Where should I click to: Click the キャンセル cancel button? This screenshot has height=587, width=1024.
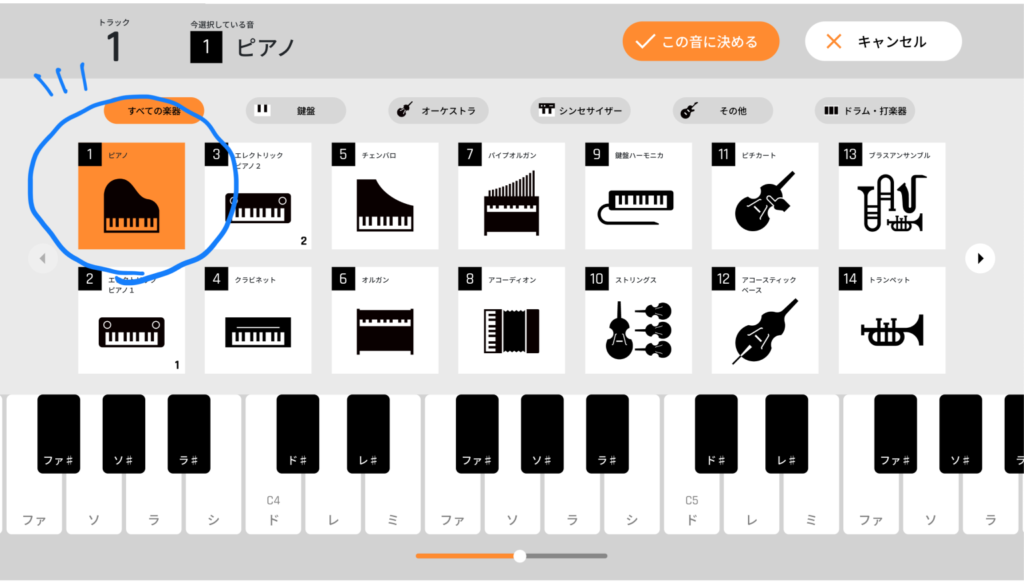883,41
